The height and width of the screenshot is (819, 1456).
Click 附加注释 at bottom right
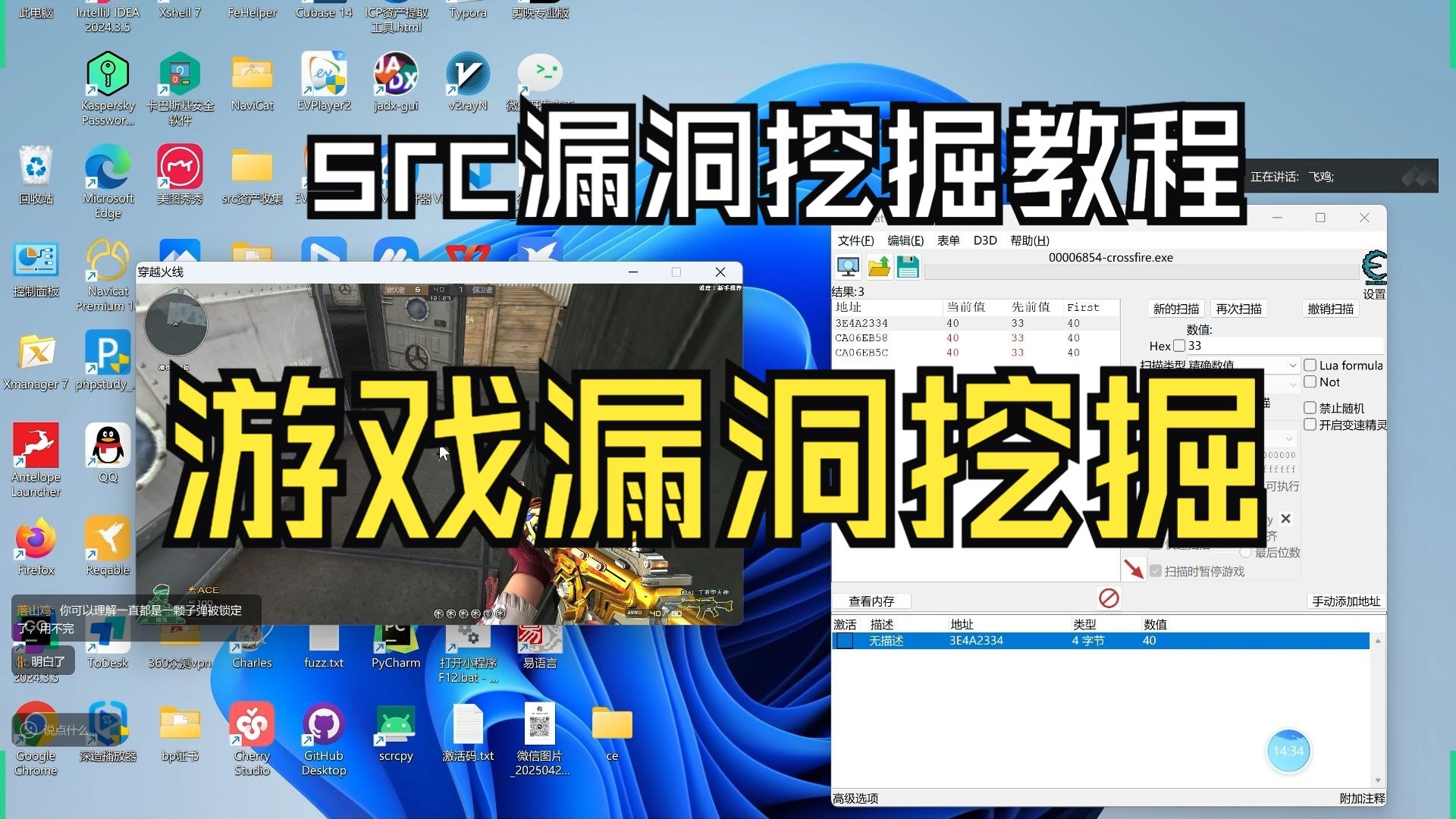click(x=1362, y=799)
